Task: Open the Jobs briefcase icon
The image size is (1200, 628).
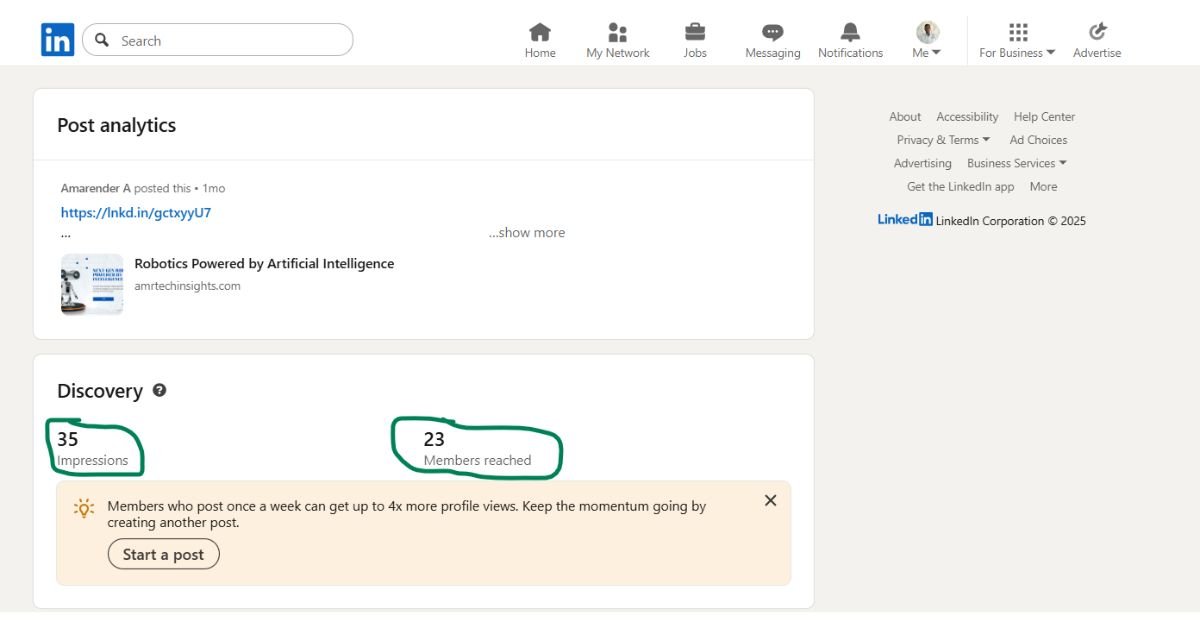Action: (x=695, y=33)
